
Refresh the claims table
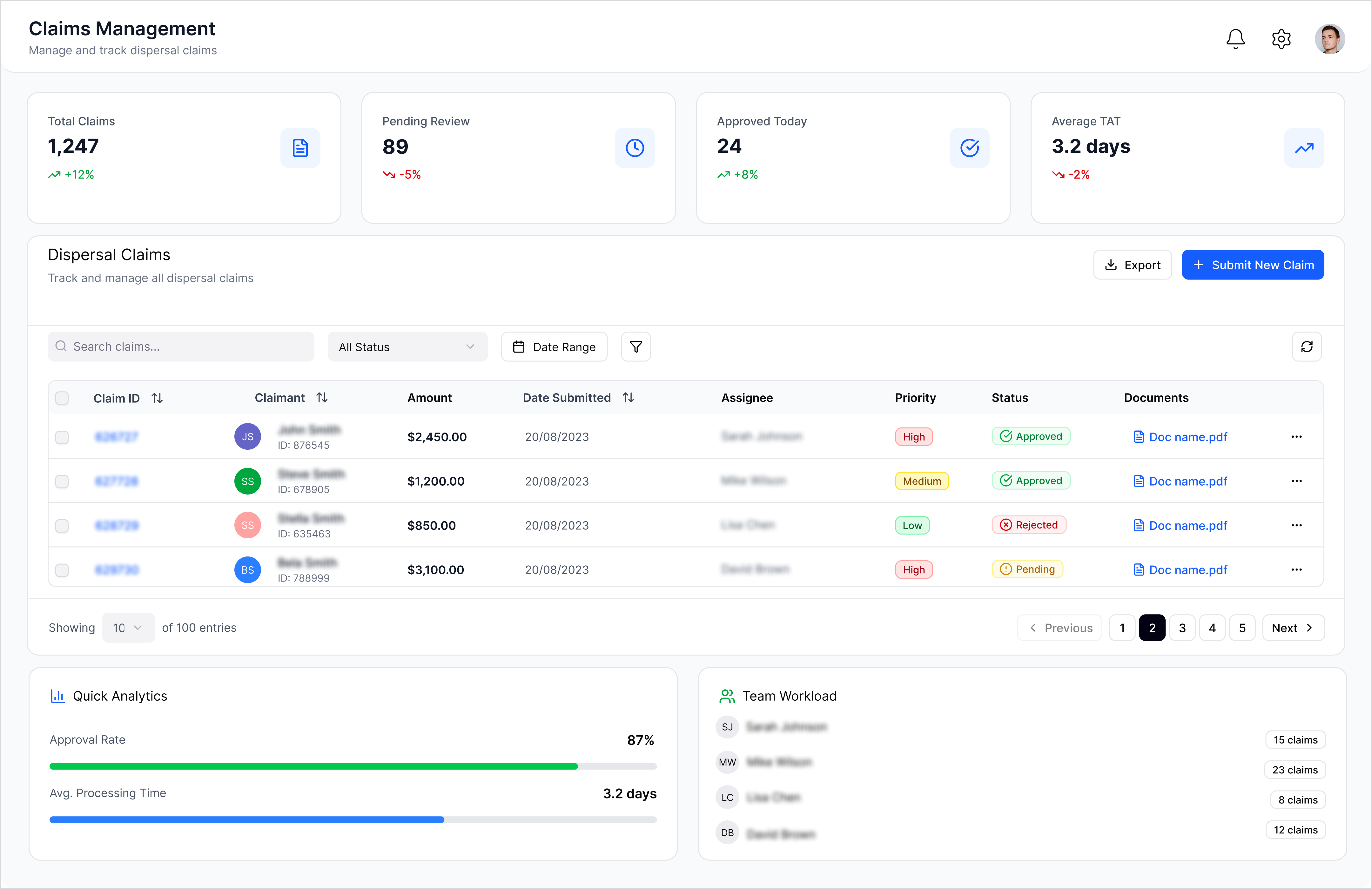(x=1306, y=347)
